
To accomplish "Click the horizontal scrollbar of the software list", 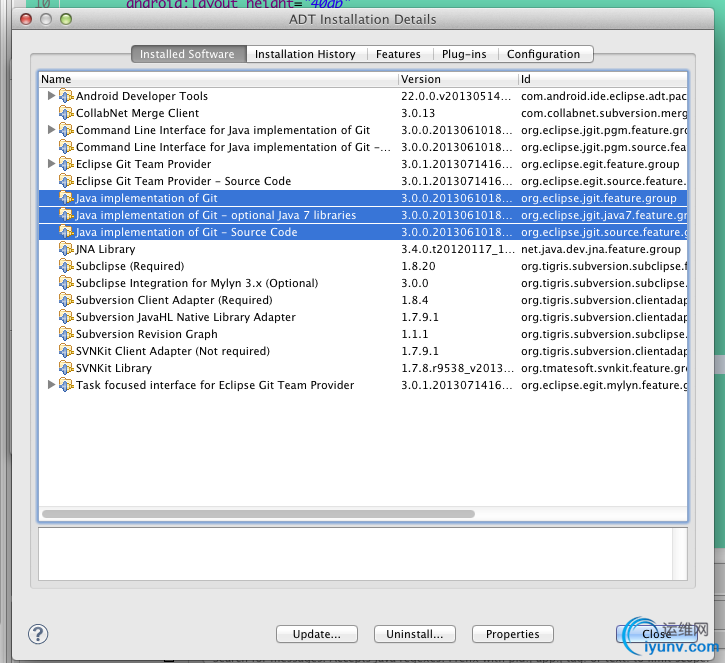I will click(258, 514).
